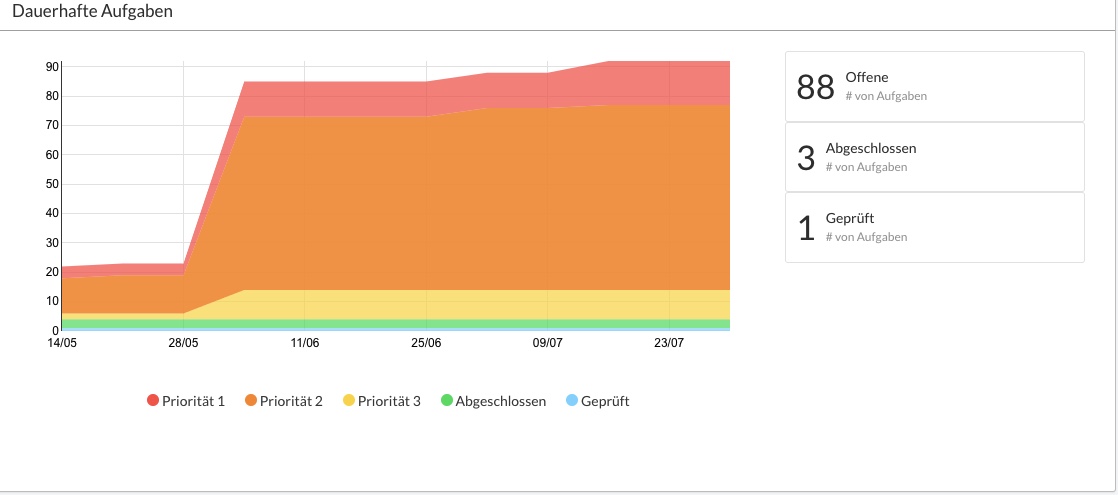Viewport: 1118px width, 495px height.
Task: Open the Offene tasks card
Action: point(934,87)
